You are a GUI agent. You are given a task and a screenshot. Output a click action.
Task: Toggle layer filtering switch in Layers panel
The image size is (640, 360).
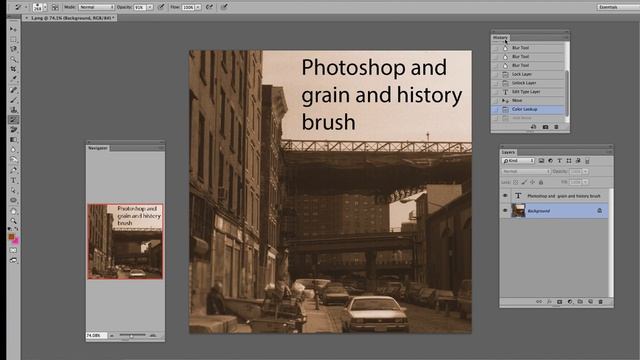click(588, 161)
